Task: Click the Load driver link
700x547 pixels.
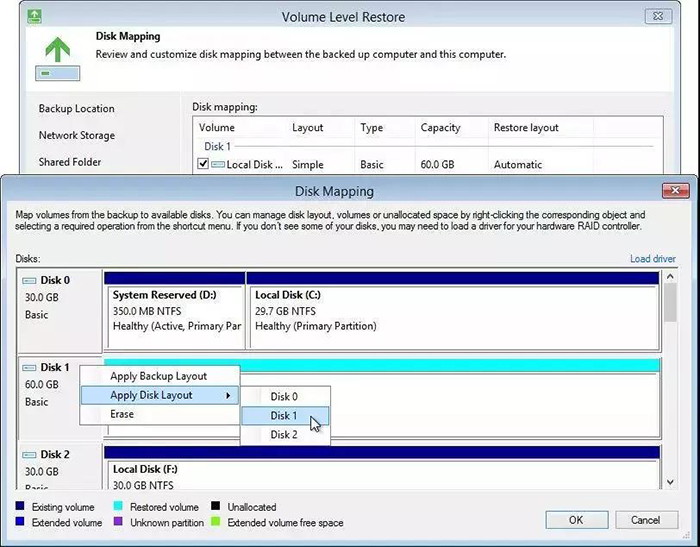Action: [x=653, y=259]
